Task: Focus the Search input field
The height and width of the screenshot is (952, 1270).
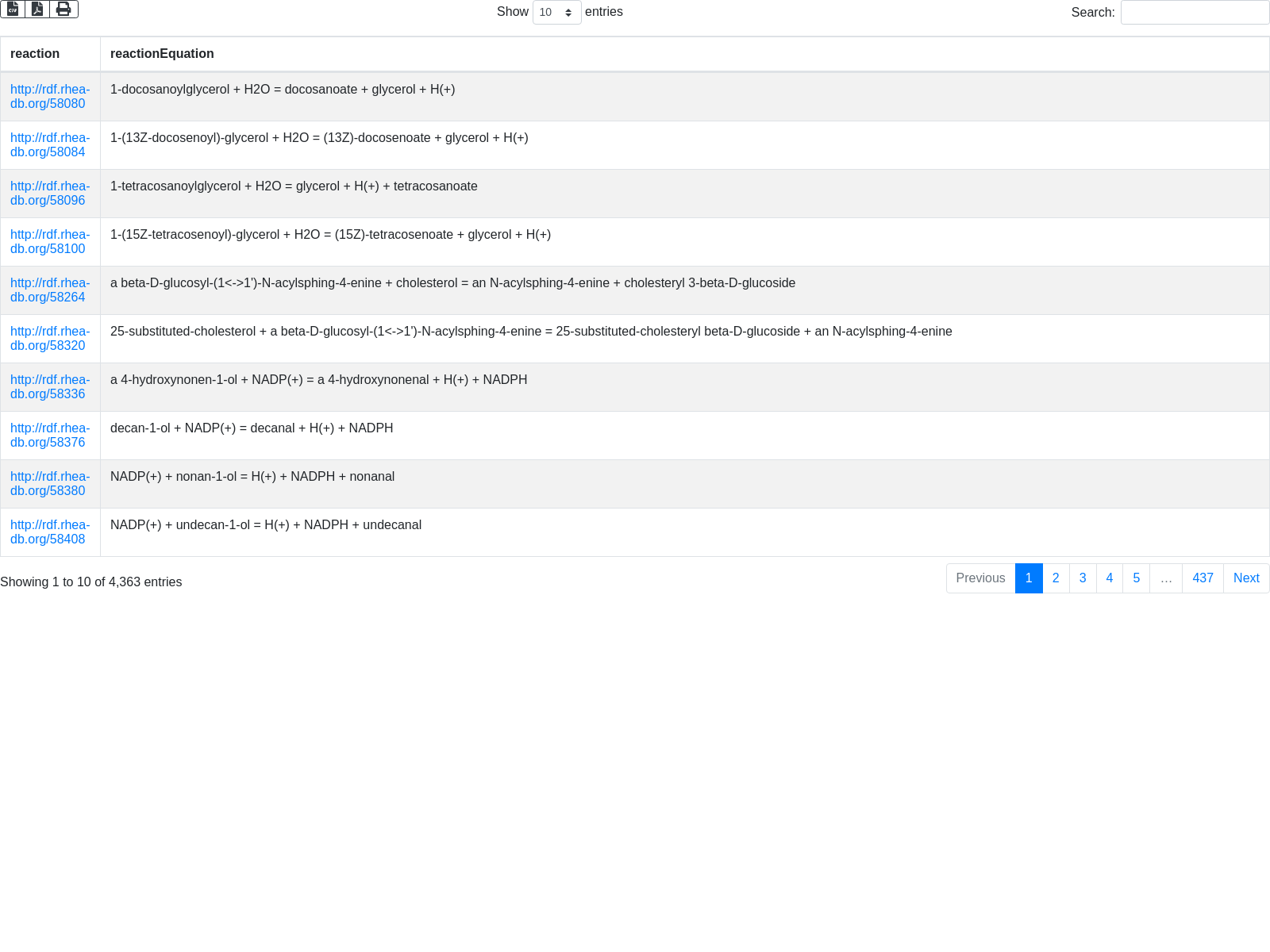Action: [1195, 12]
